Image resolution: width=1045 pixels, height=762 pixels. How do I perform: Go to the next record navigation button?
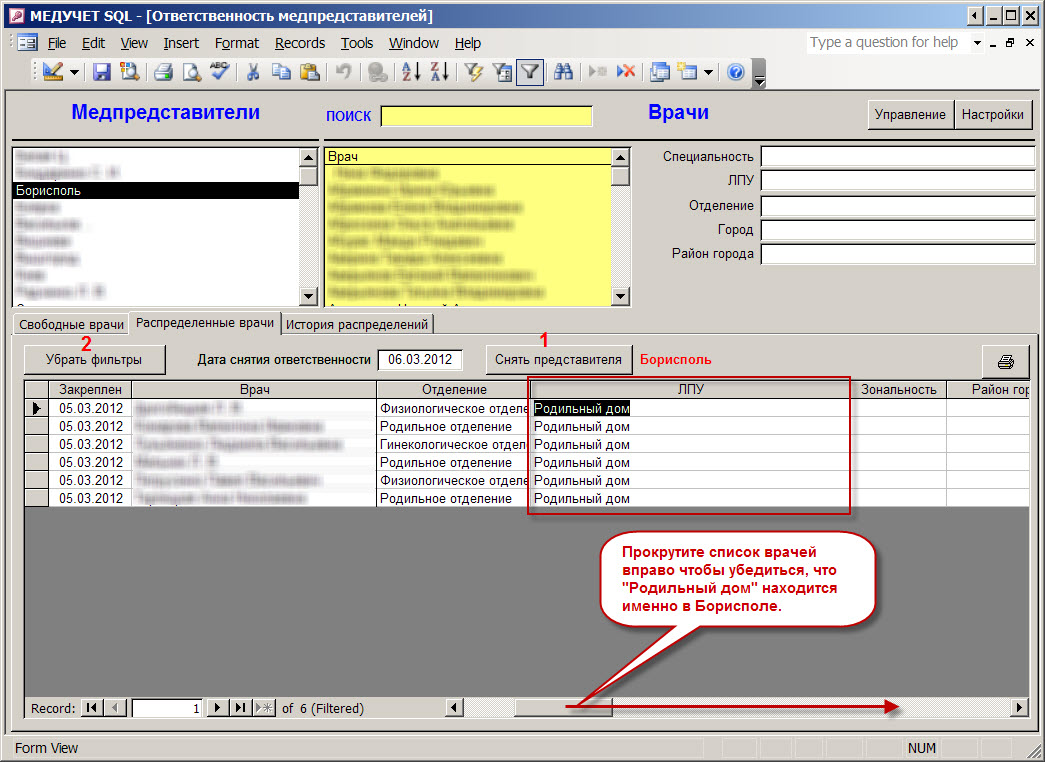(217, 708)
